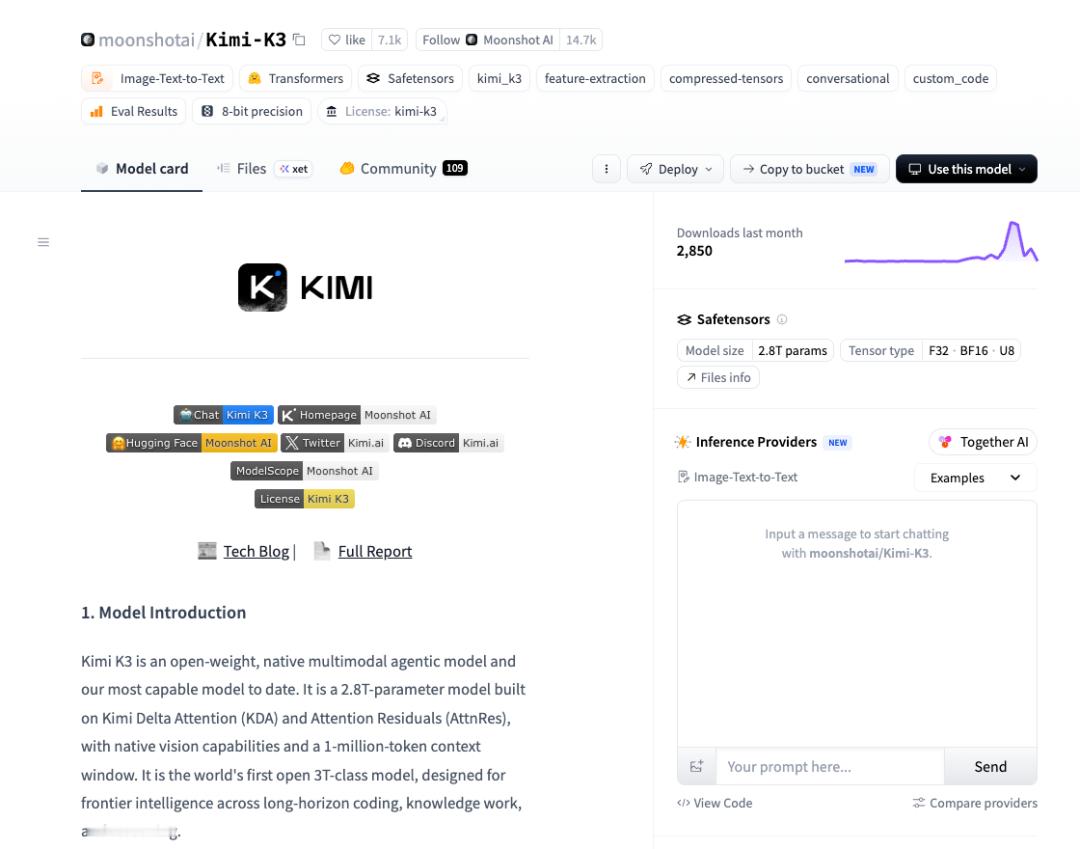The height and width of the screenshot is (849, 1080).
Task: Click the Safetensors info icon
Action: tap(782, 319)
